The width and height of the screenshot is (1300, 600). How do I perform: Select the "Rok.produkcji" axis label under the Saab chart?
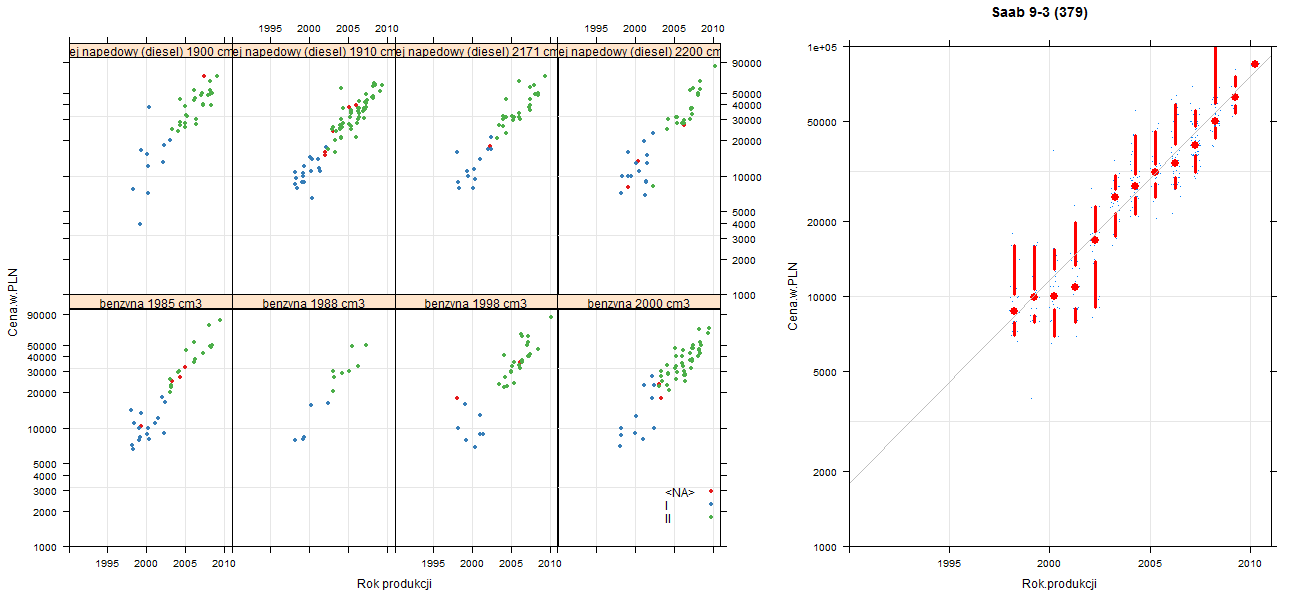point(1060,583)
